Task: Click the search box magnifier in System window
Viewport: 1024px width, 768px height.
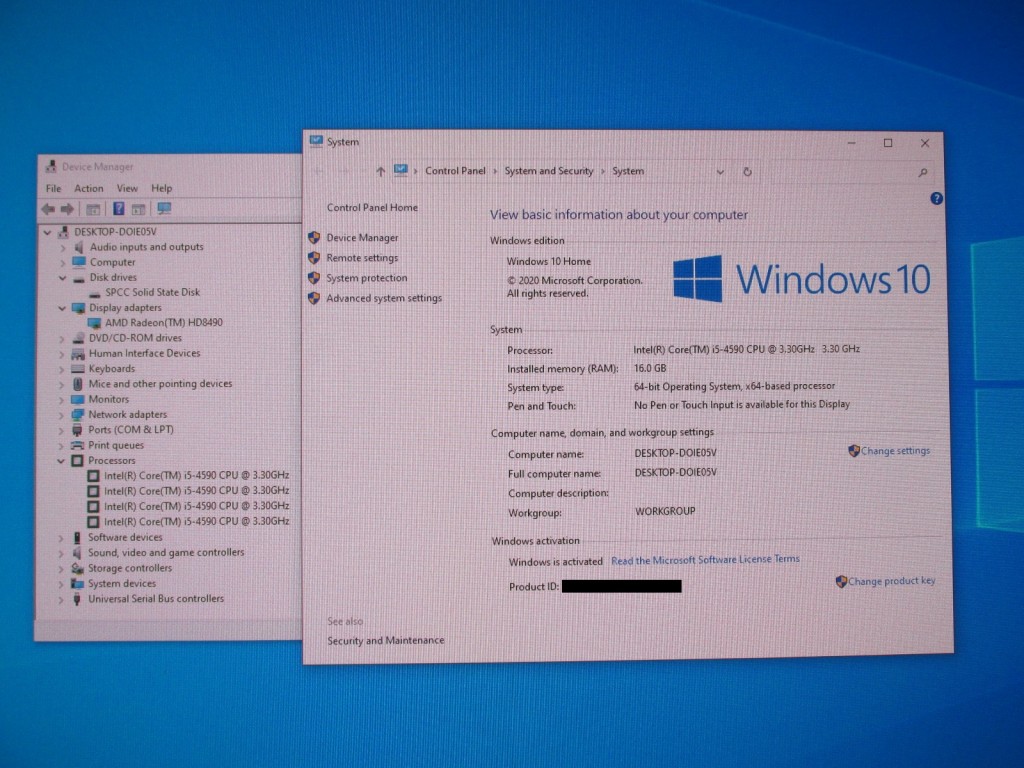Action: [x=923, y=173]
